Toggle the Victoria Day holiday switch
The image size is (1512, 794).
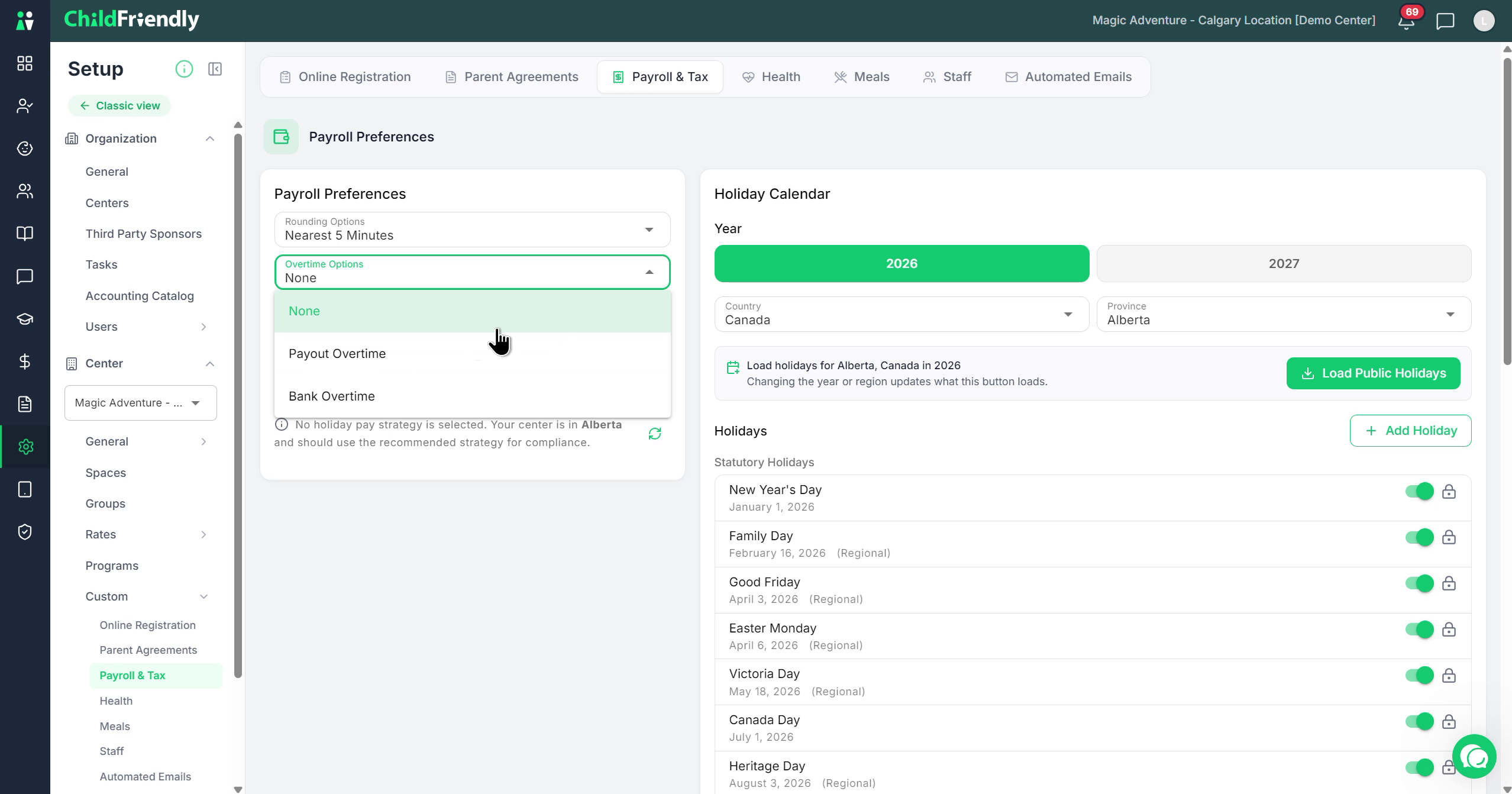coord(1420,675)
